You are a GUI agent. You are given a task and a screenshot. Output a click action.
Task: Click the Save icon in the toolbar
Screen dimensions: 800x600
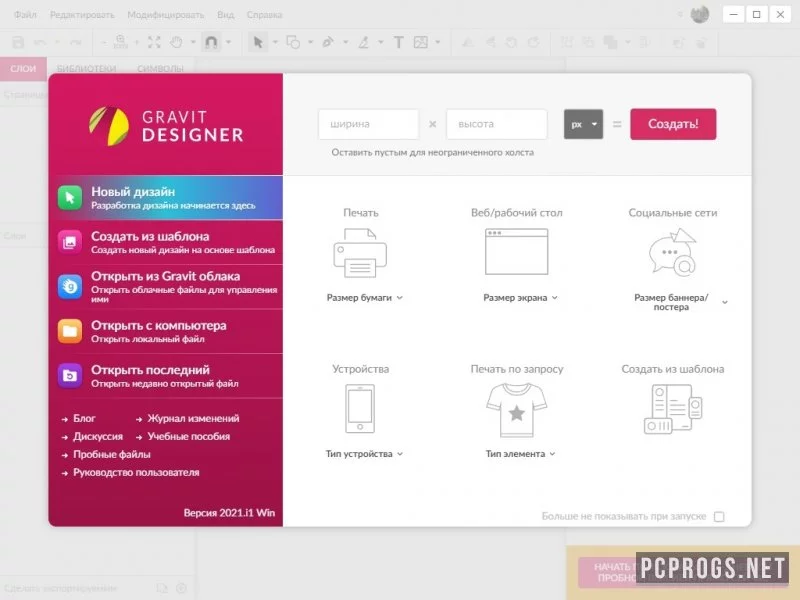point(18,42)
